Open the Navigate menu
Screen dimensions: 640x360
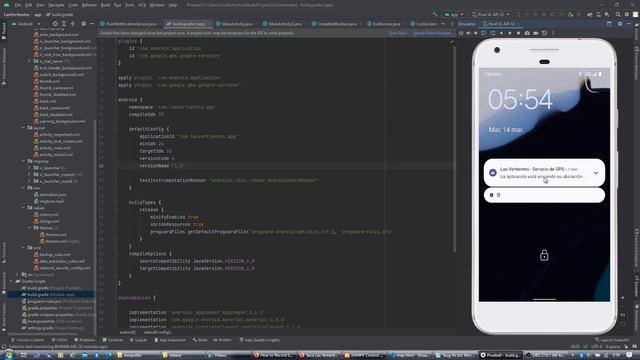click(x=56, y=5)
